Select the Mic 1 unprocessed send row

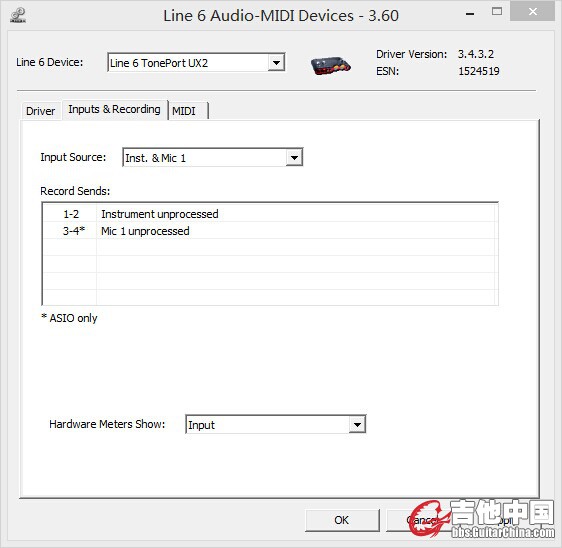(270, 231)
